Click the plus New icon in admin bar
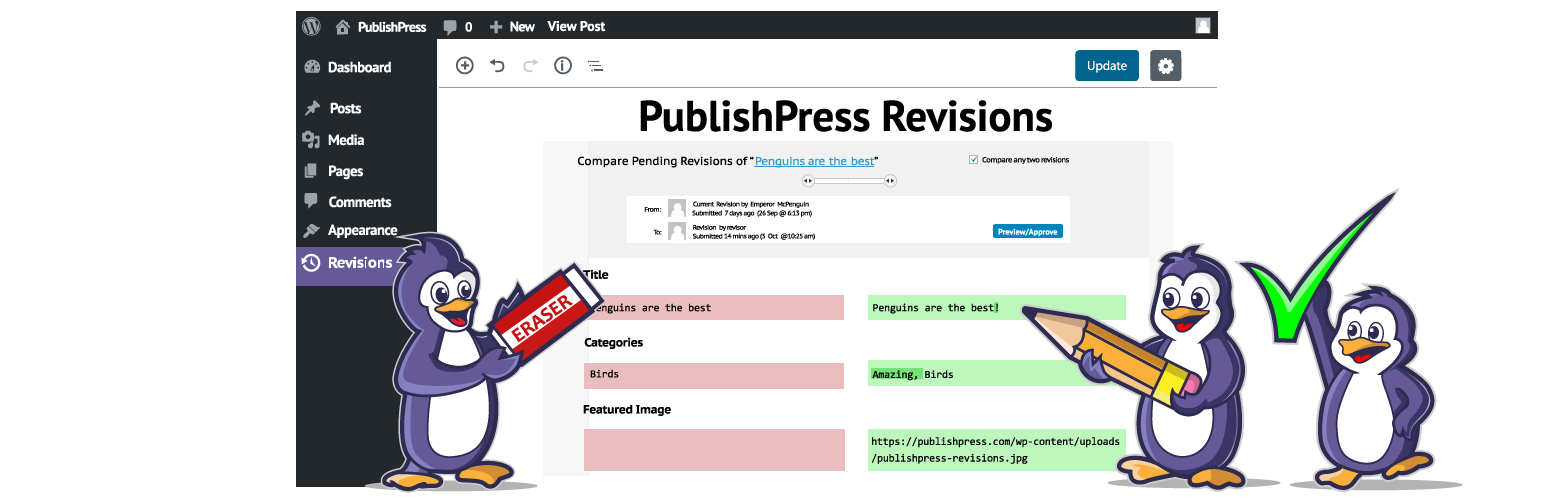This screenshot has width=1544, height=500. [x=496, y=27]
